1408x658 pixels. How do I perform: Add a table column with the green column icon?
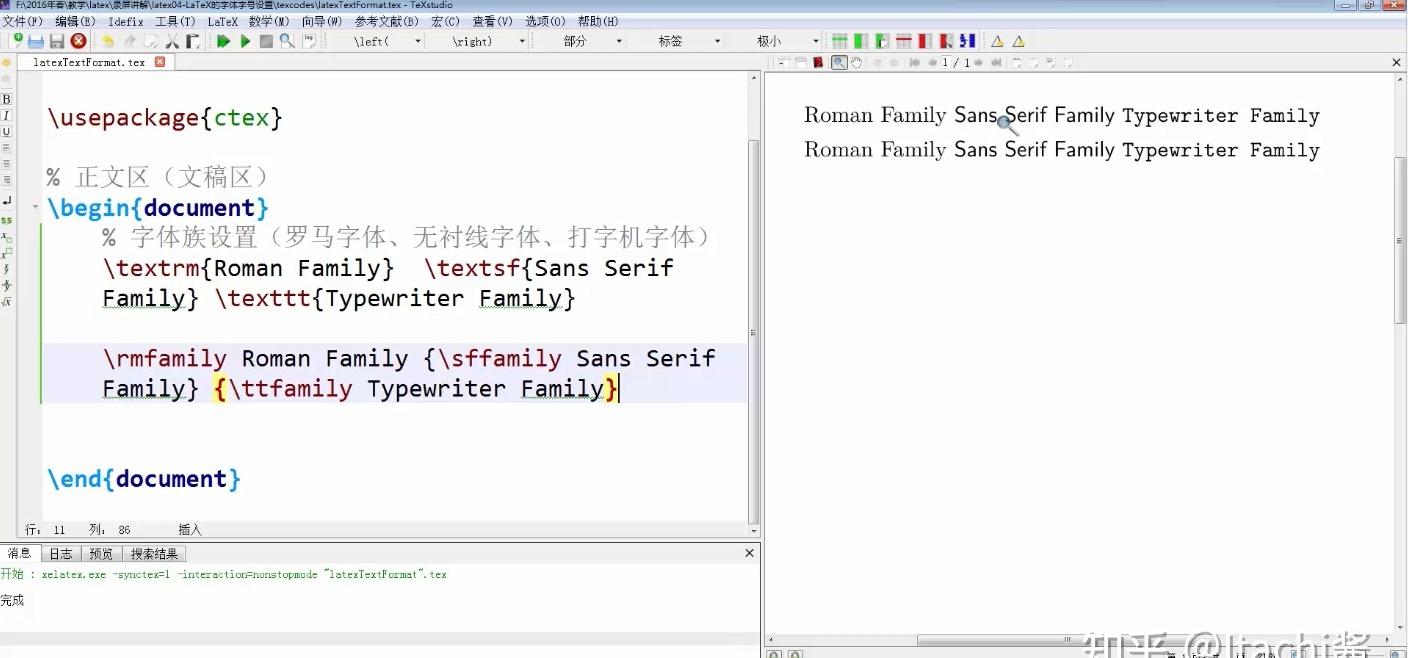861,41
